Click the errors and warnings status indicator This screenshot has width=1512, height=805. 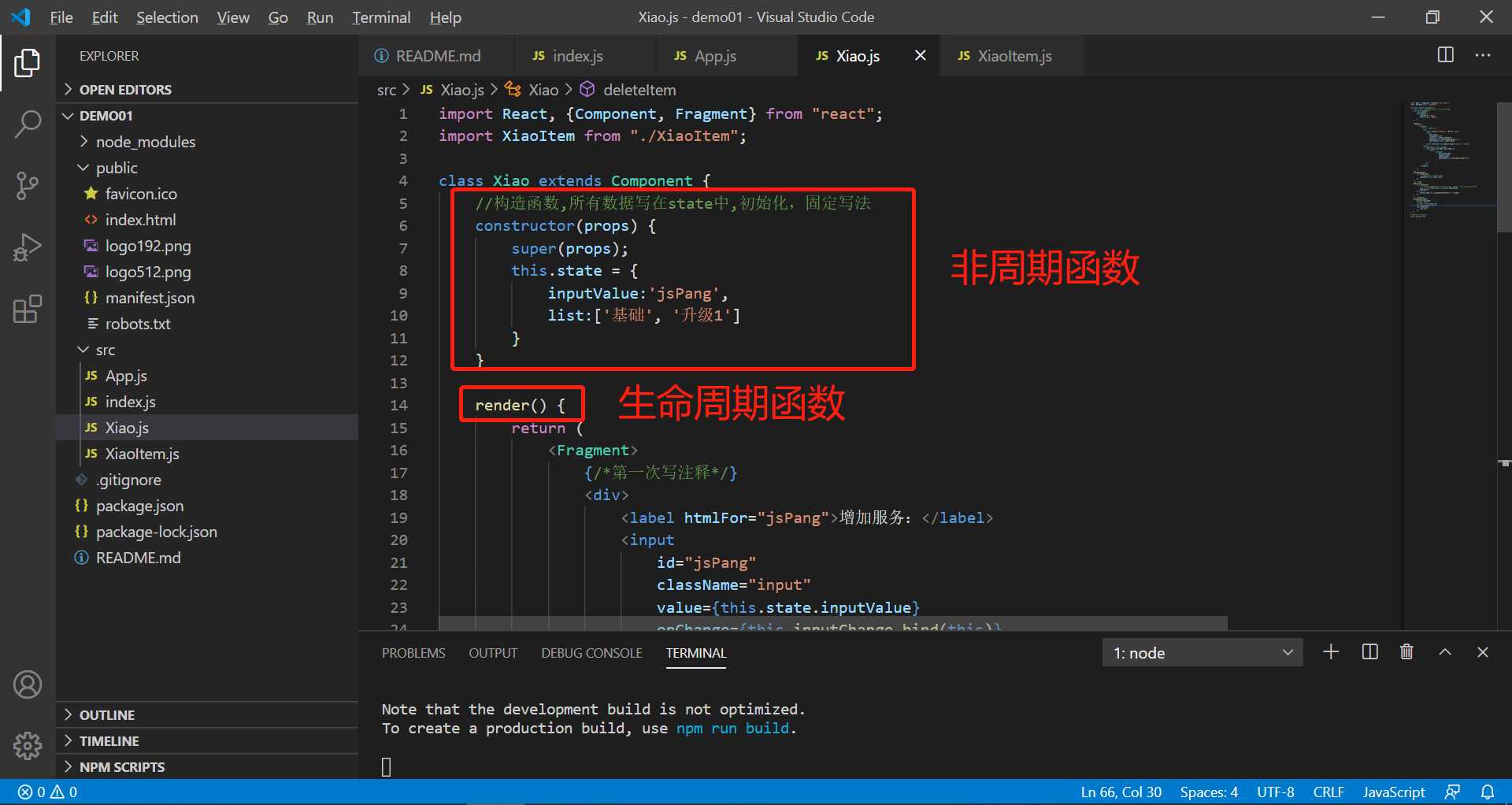48,792
